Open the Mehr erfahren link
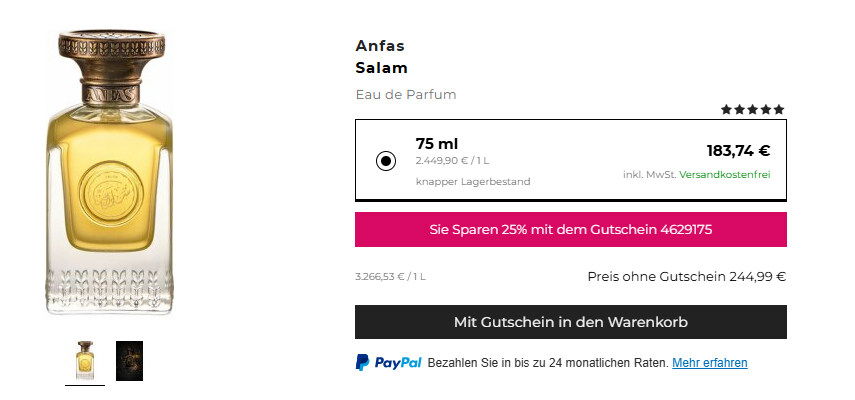This screenshot has height=400, width=855. [709, 362]
